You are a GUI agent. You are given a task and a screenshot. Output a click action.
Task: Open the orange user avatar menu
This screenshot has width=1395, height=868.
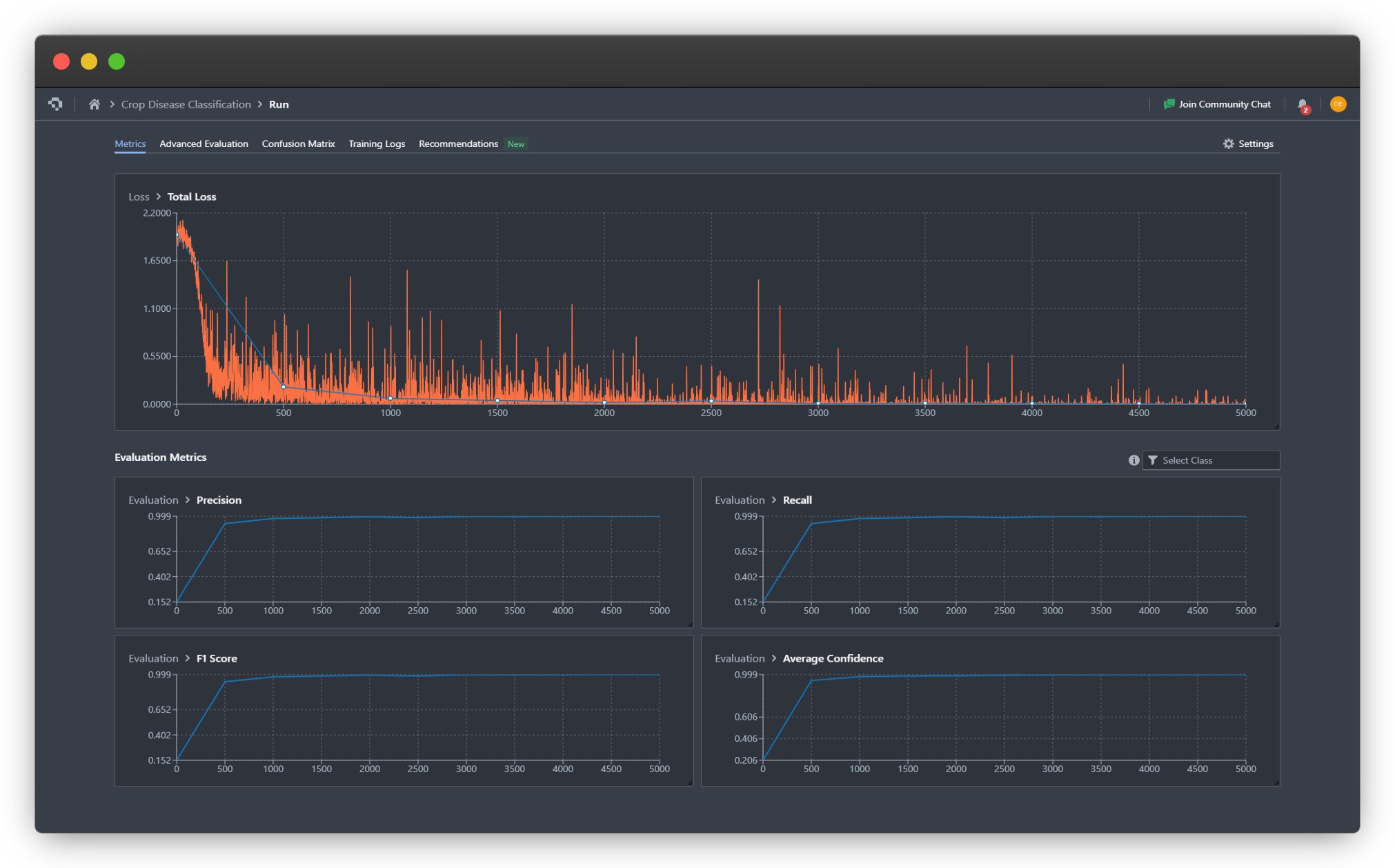pos(1338,104)
